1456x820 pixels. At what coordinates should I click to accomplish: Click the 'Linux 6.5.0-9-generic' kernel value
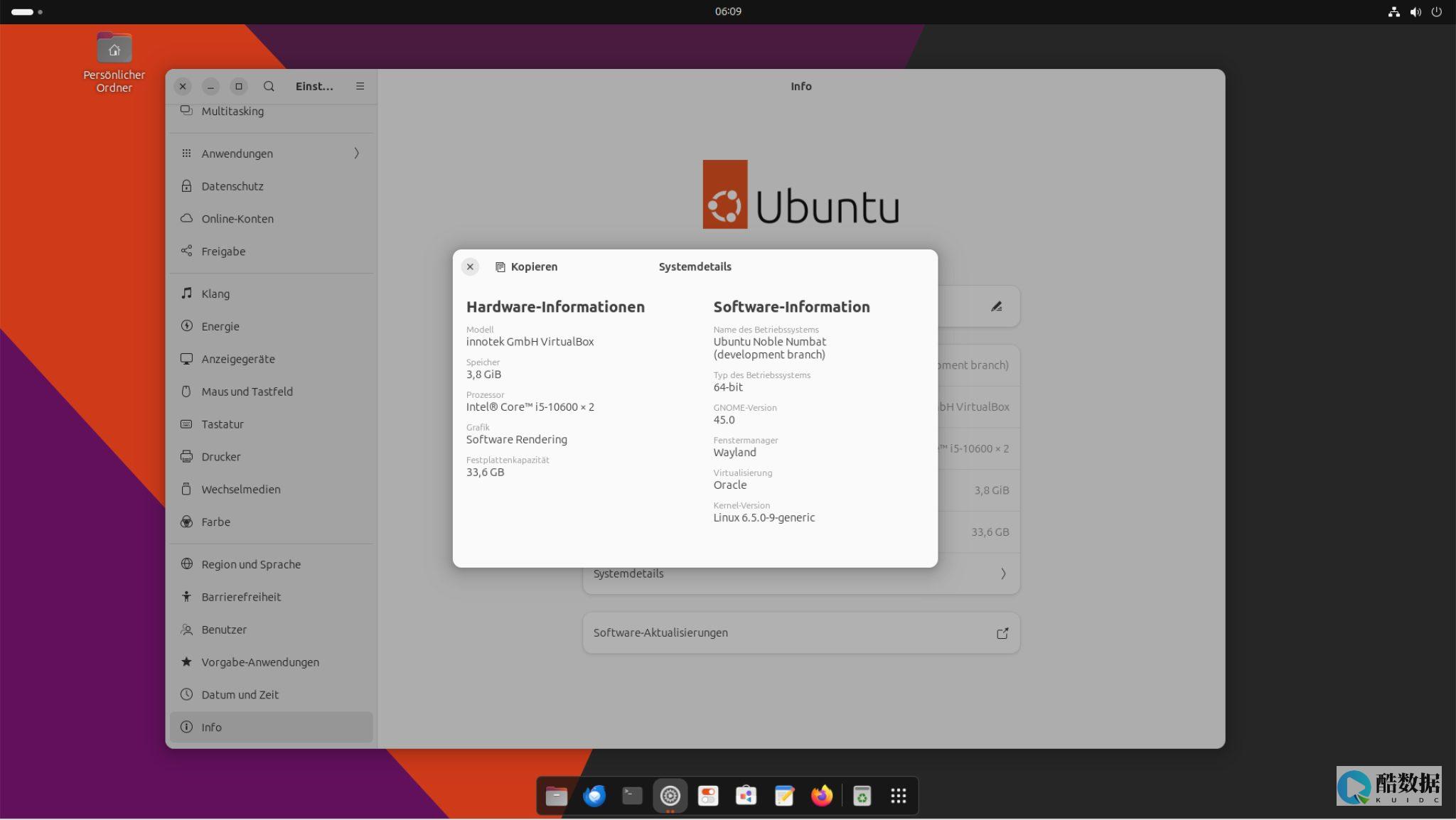pos(764,518)
